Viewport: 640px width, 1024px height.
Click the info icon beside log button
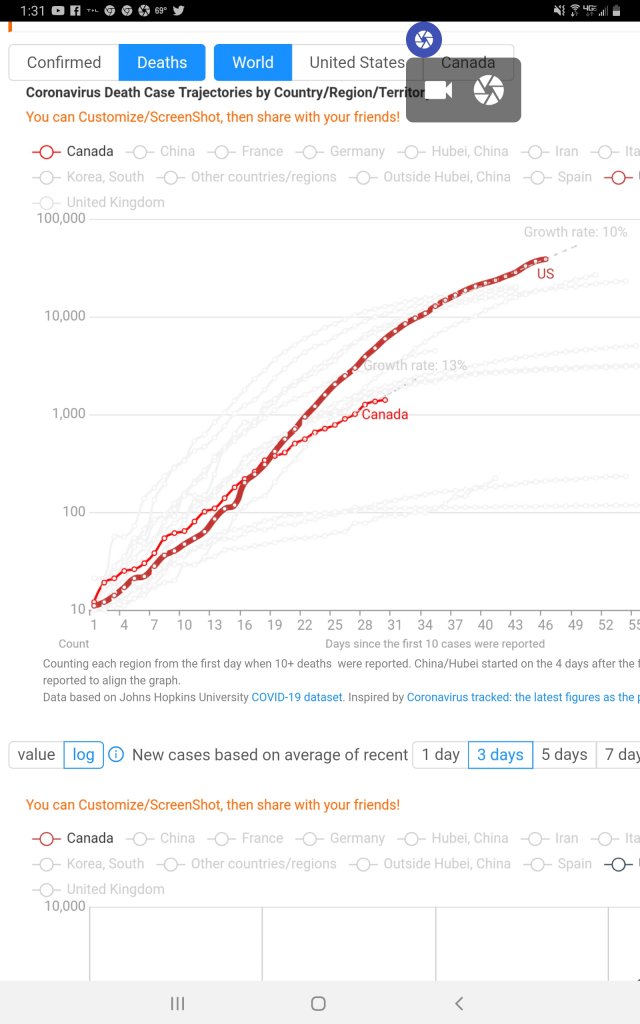tap(116, 754)
